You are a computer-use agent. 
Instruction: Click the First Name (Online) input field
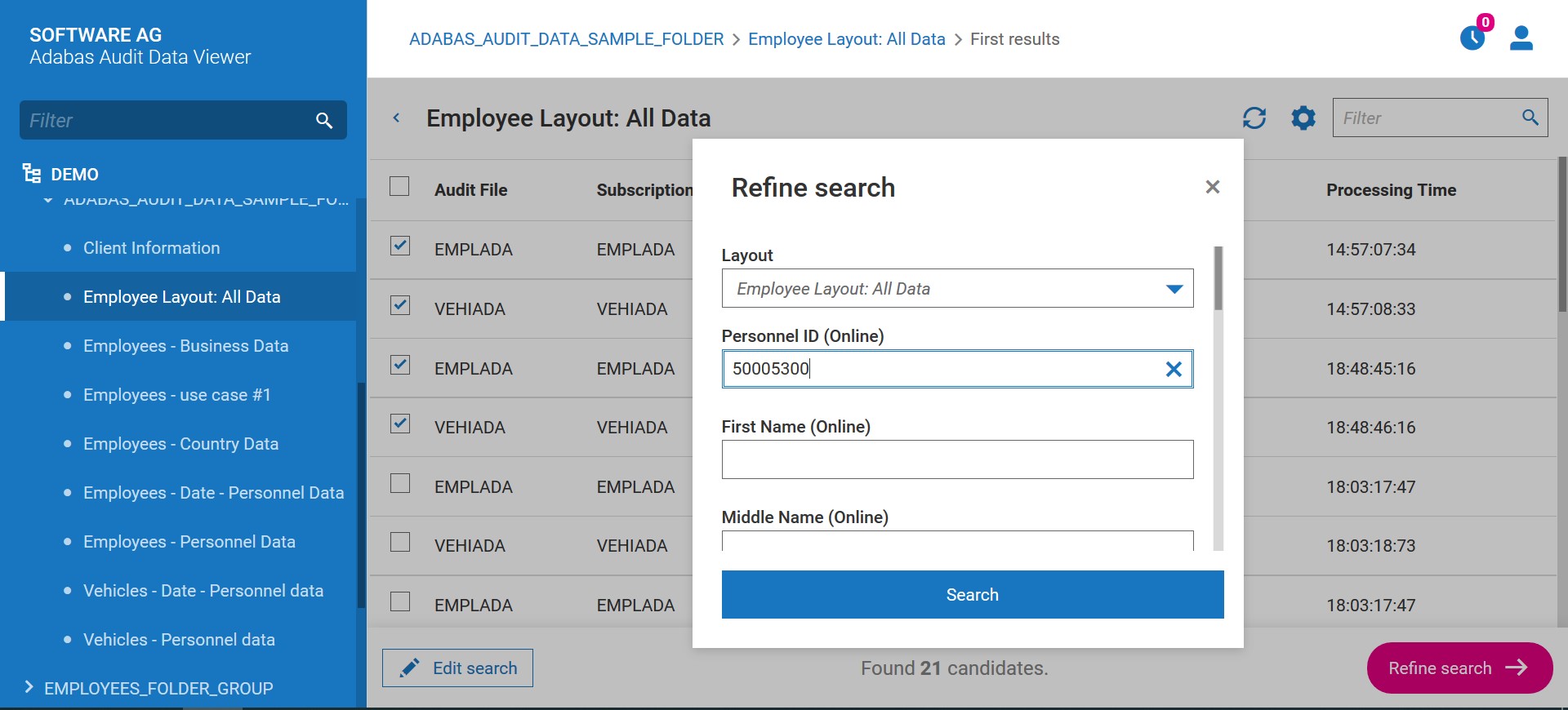957,459
